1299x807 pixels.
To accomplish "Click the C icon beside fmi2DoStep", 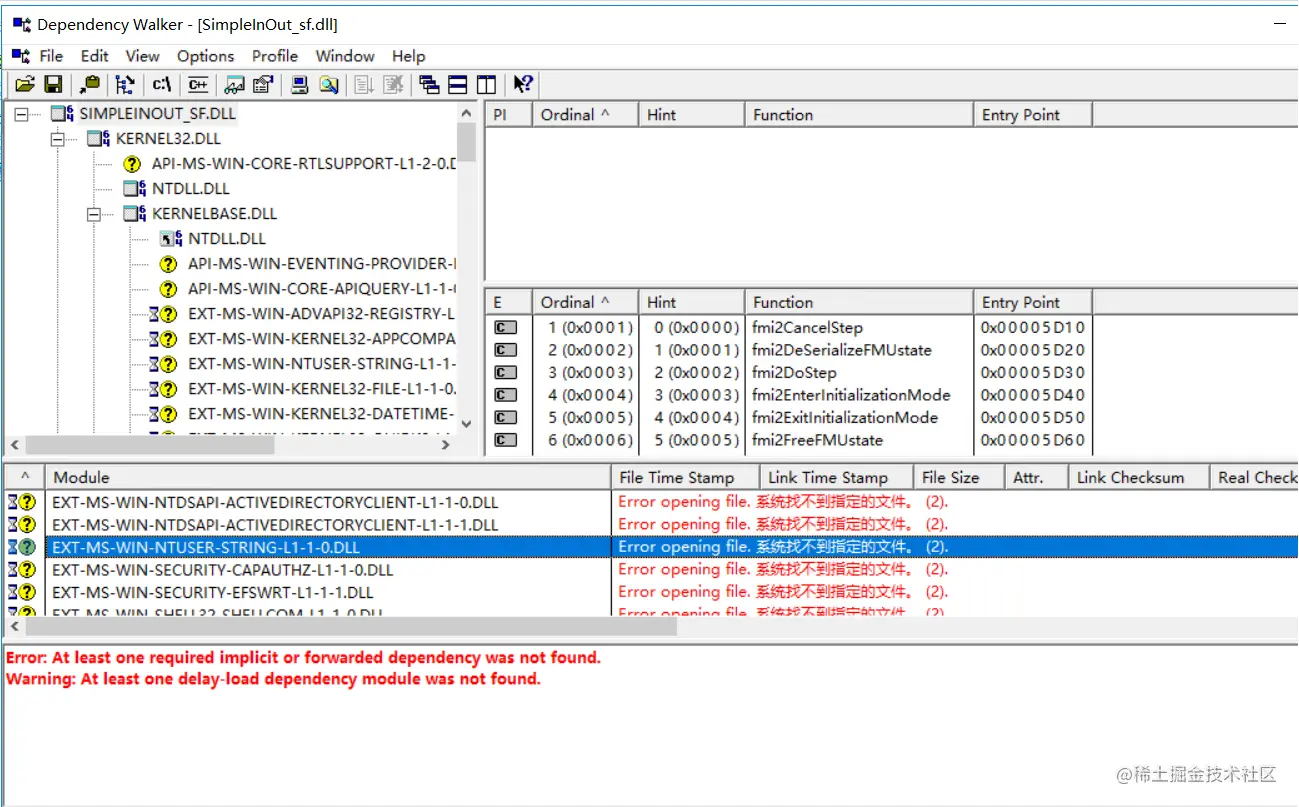I will [x=506, y=373].
